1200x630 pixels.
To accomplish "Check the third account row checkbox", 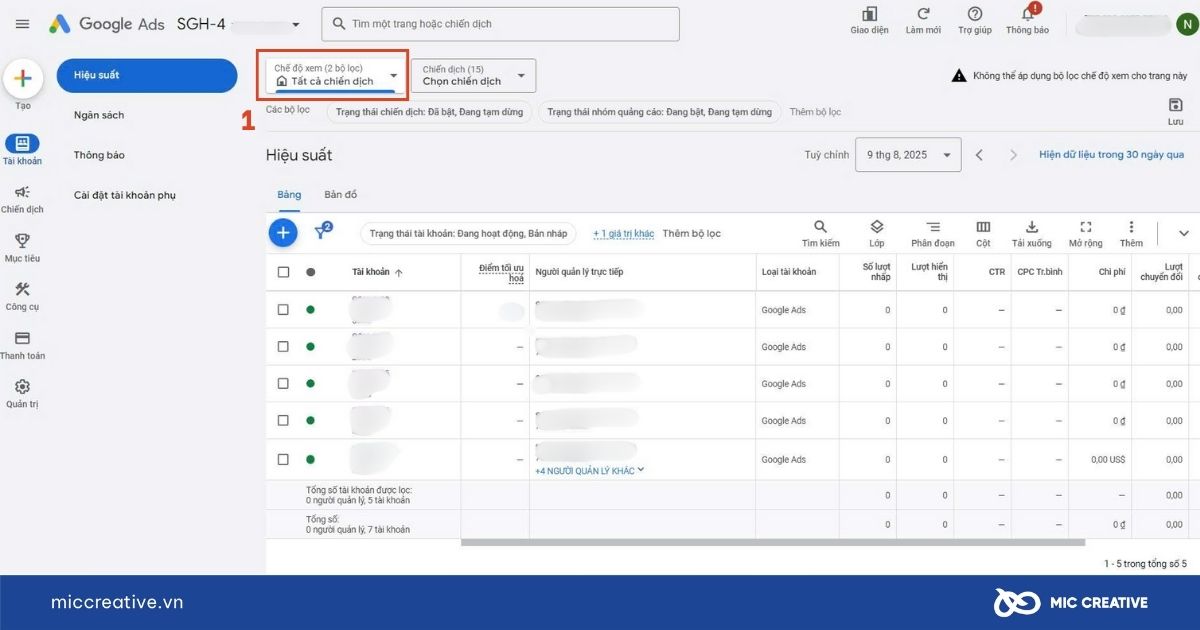I will [x=283, y=384].
